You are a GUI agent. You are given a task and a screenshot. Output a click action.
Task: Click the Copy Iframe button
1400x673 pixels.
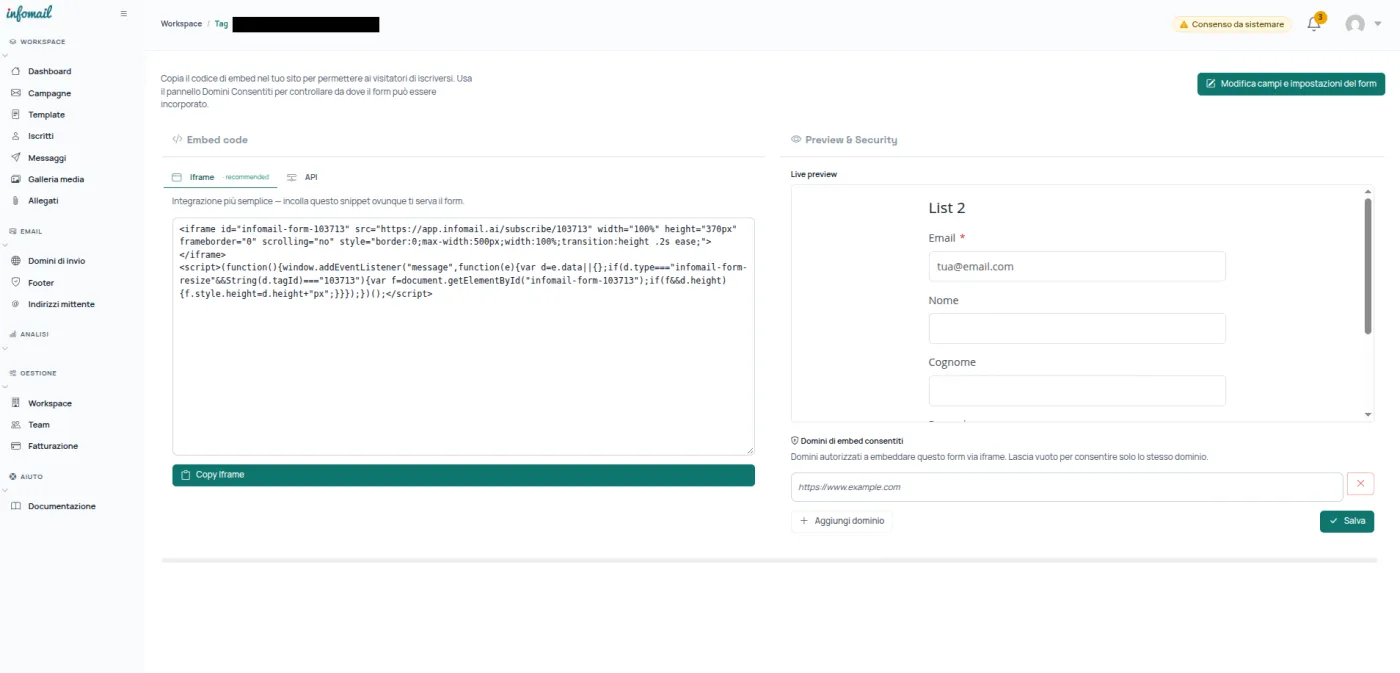[463, 475]
